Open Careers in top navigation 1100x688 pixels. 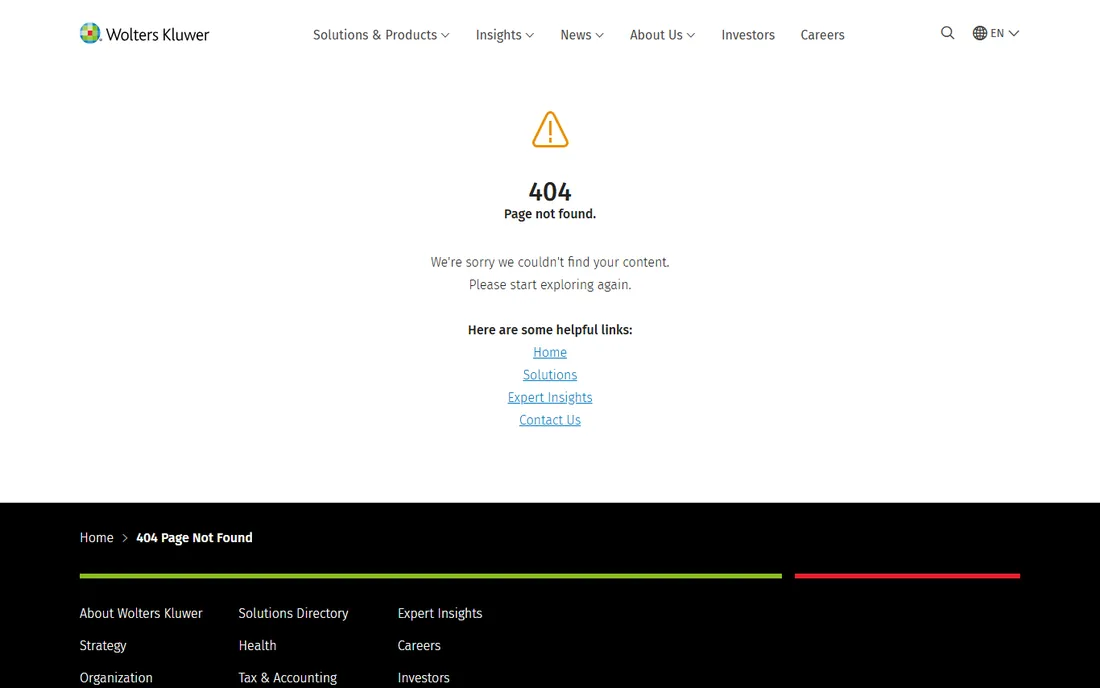tap(822, 35)
